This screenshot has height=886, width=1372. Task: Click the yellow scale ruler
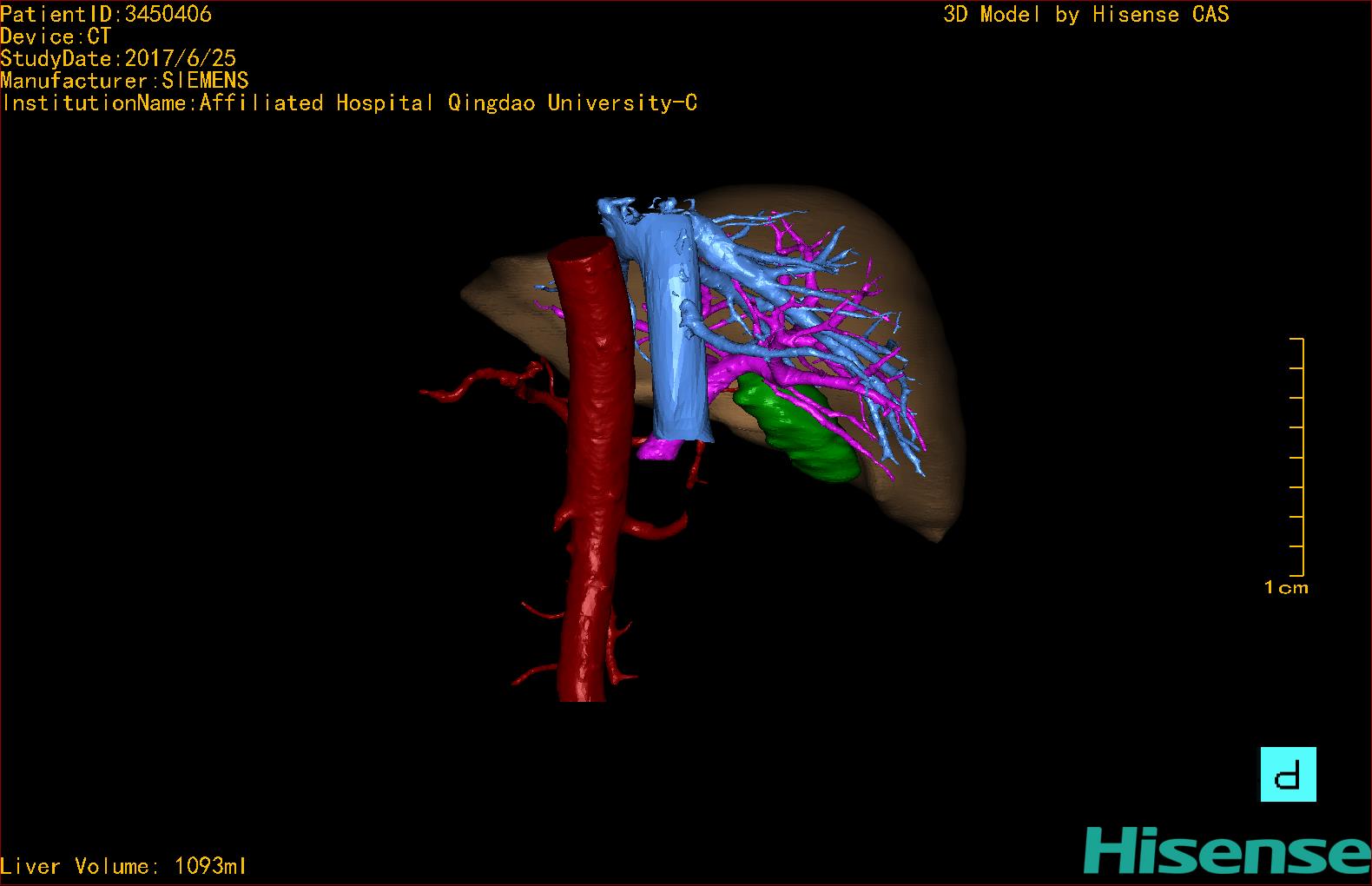coord(1297,457)
